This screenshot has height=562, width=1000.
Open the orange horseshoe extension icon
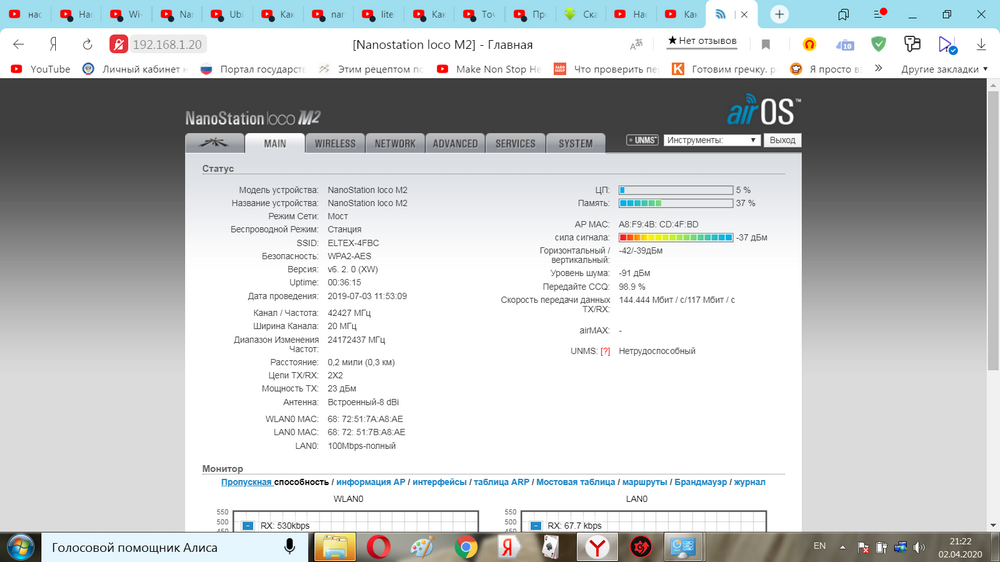[809, 44]
